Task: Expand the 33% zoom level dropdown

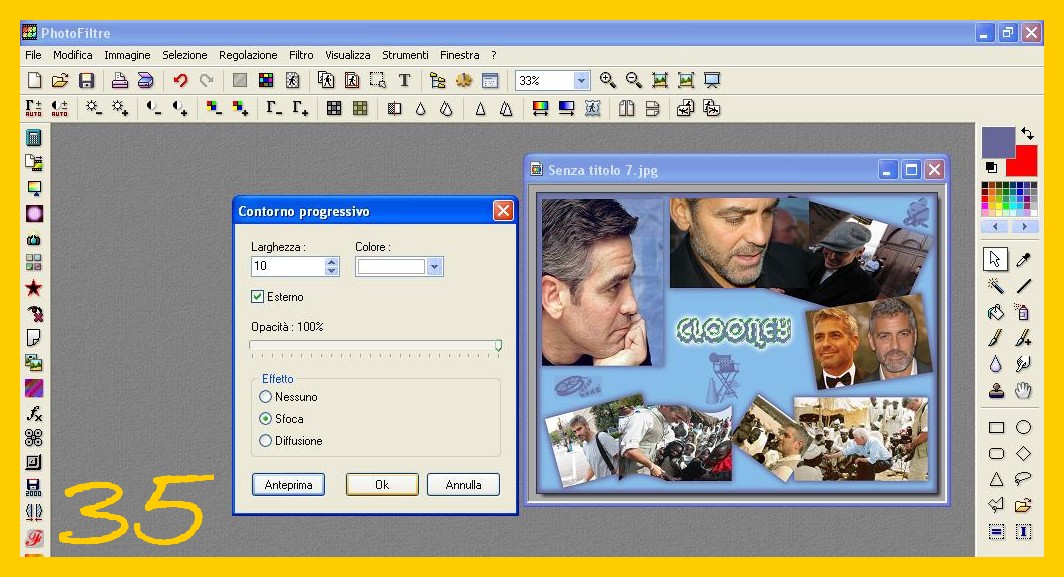Action: [x=582, y=81]
